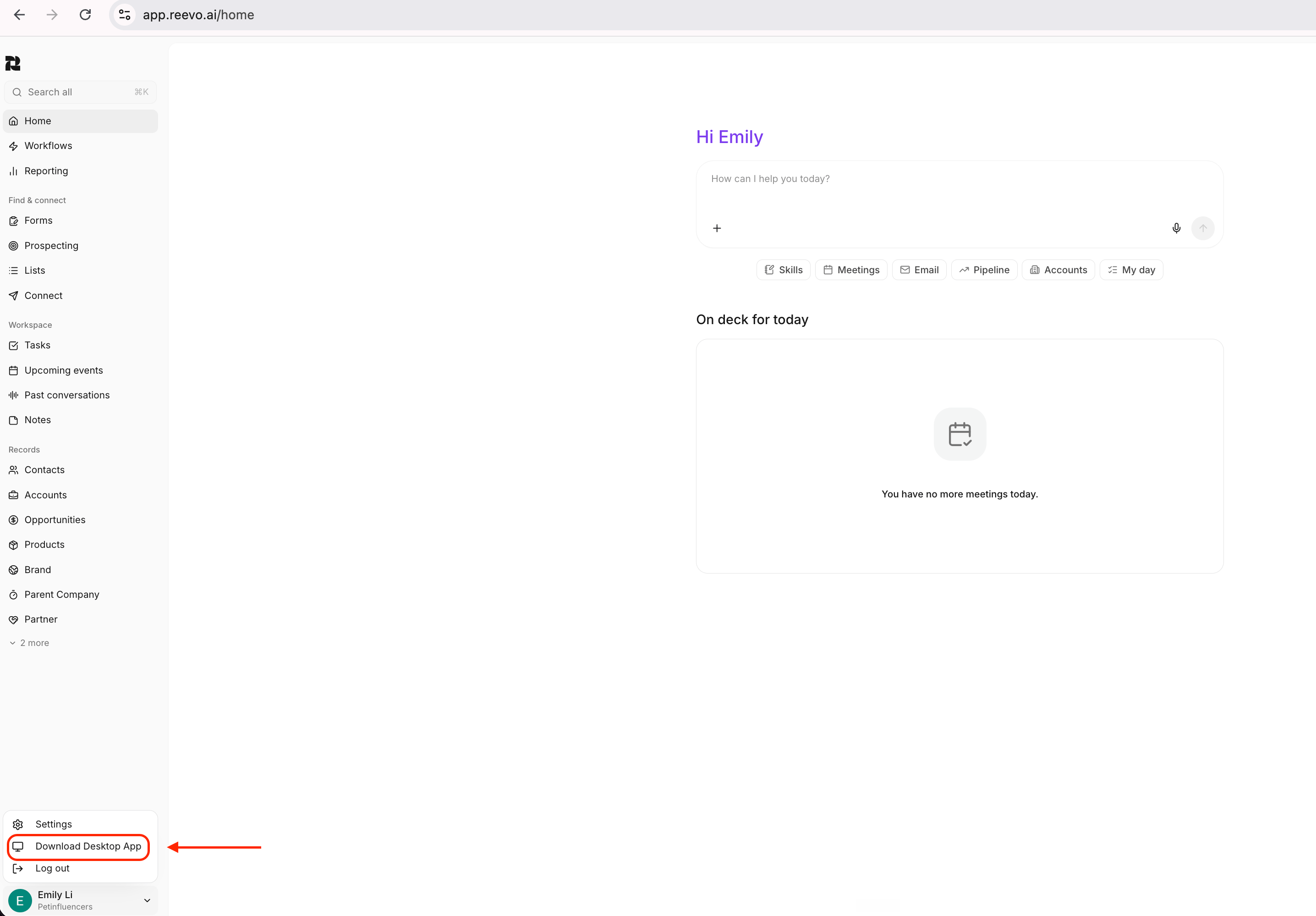Choose Log out

pyautogui.click(x=80, y=868)
